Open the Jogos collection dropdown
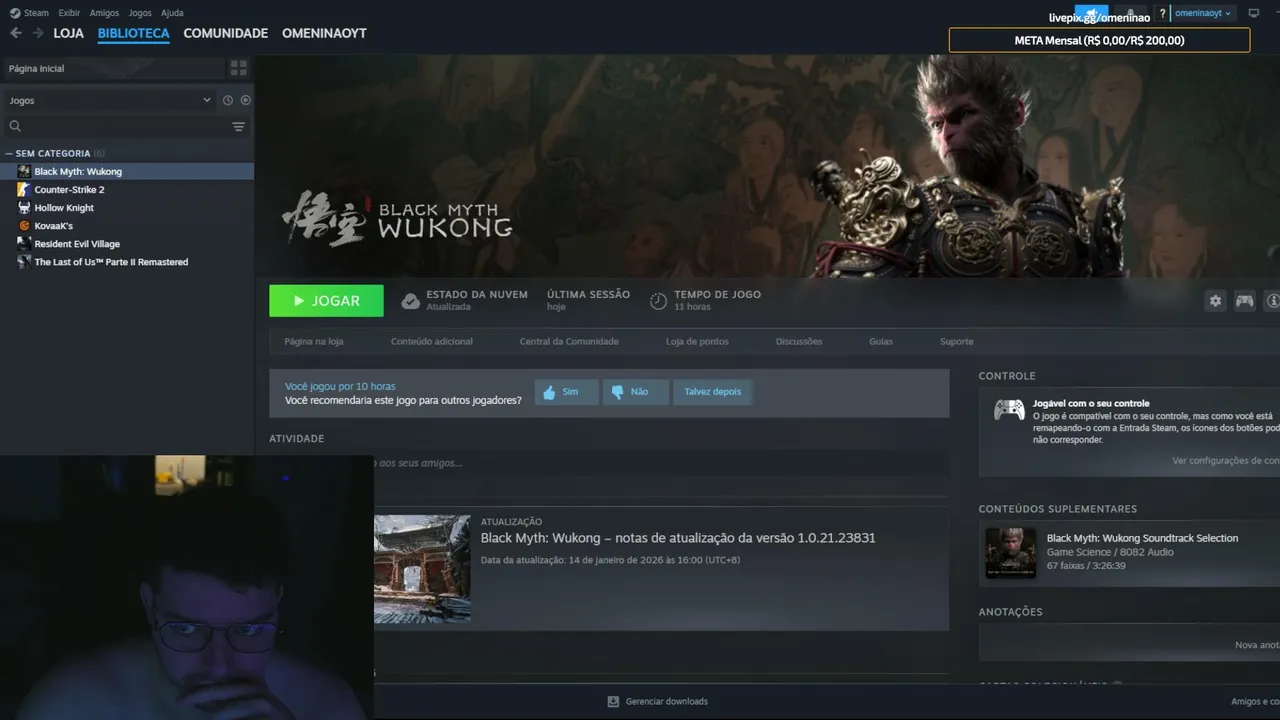This screenshot has height=720, width=1280. tap(111, 100)
